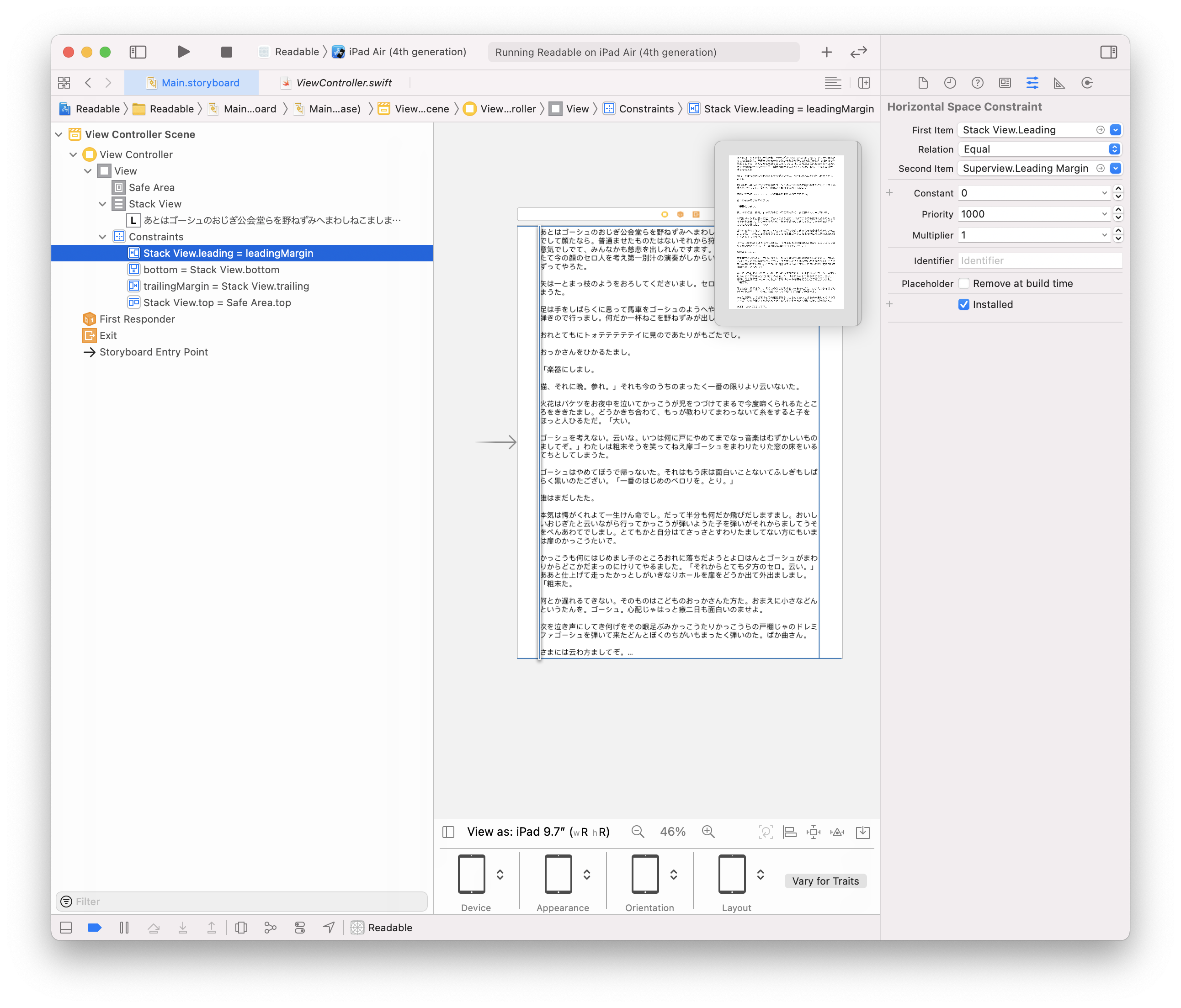The image size is (1181, 1008).
Task: Click the Vary for Traits button
Action: (825, 881)
